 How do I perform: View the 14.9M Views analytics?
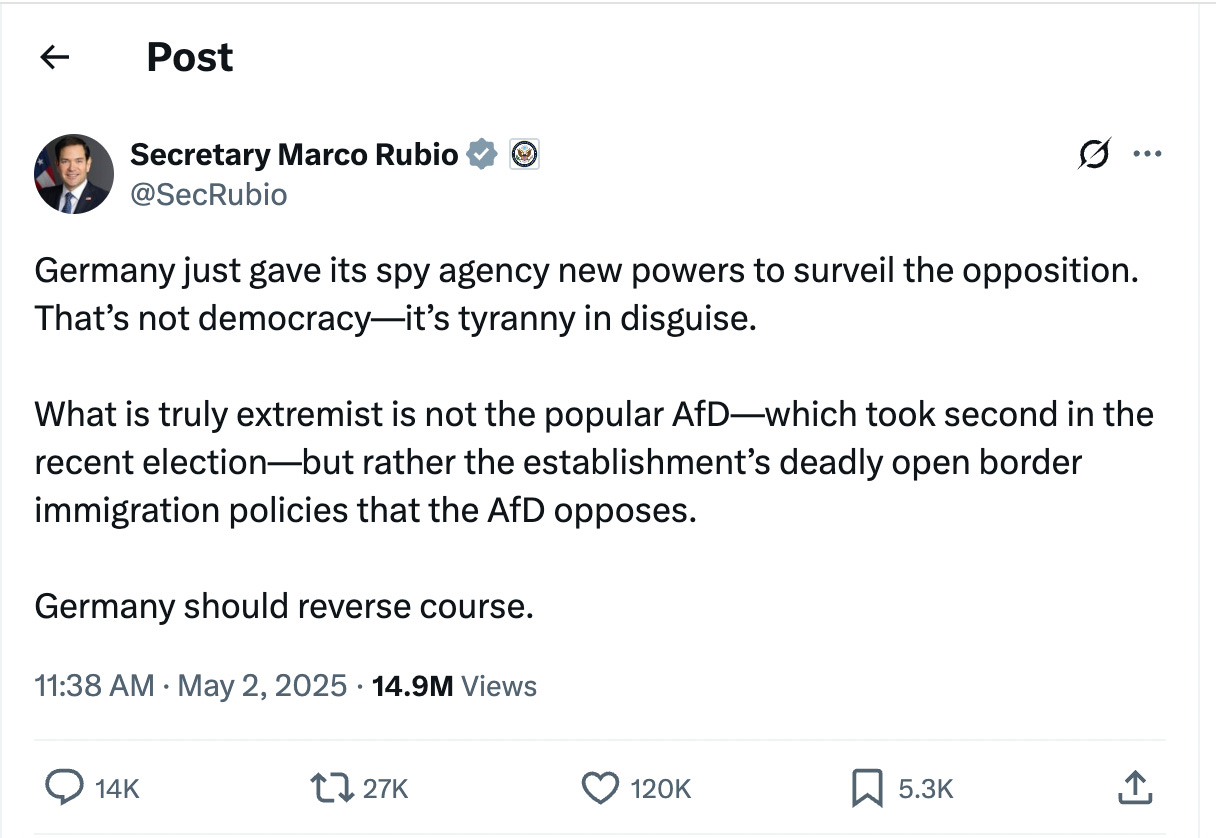[454, 686]
